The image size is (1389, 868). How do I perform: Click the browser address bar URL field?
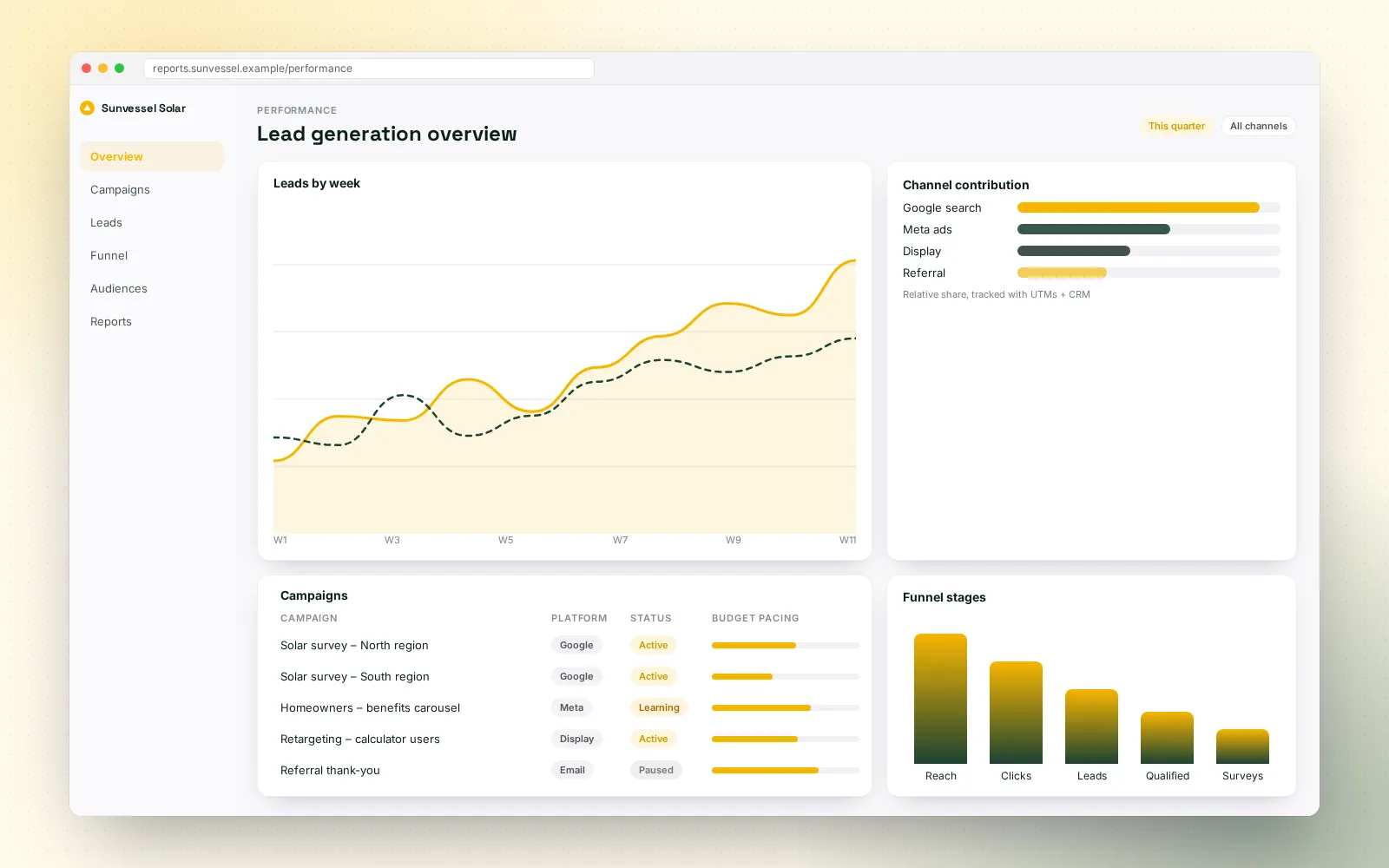(369, 69)
